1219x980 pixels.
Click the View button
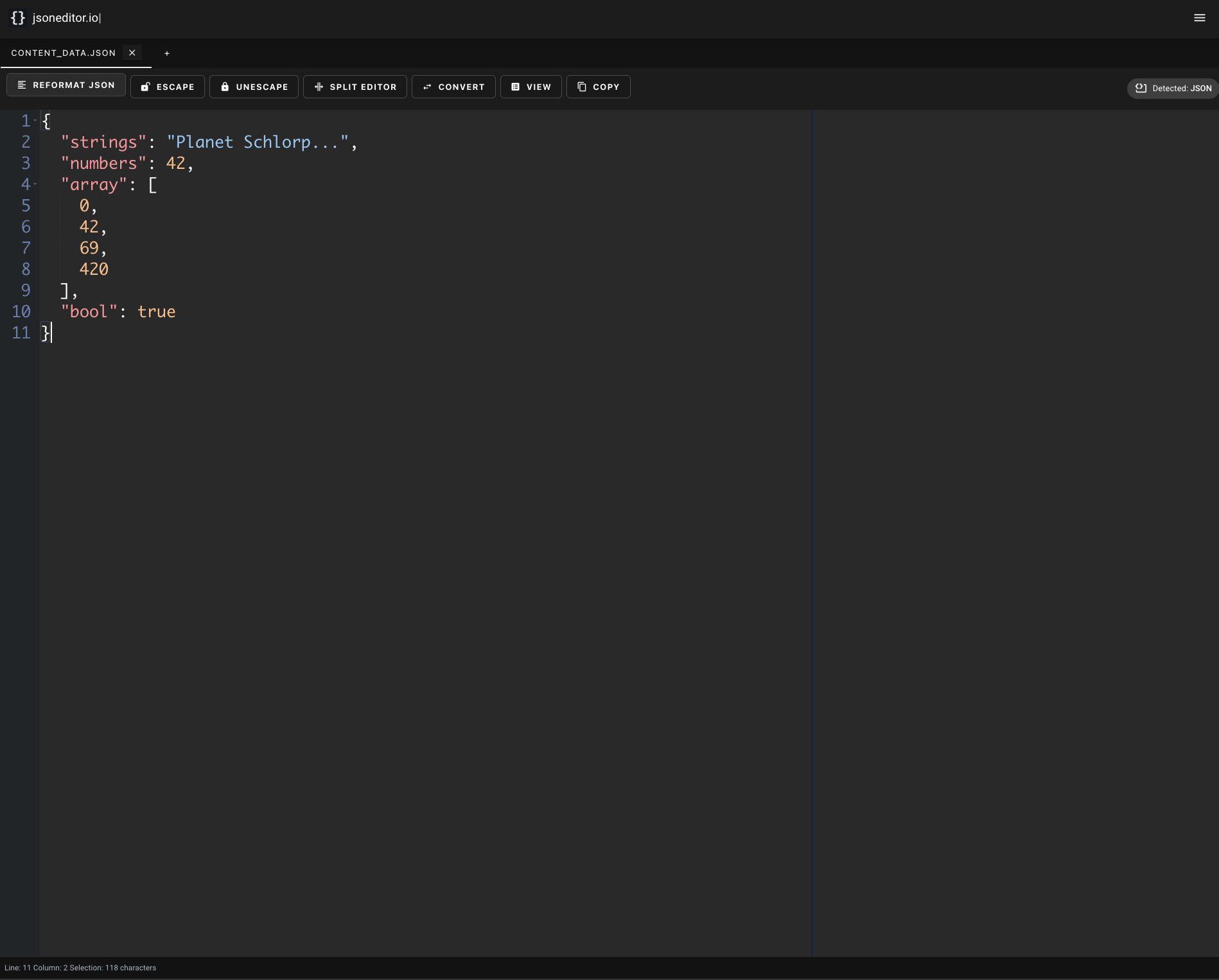click(x=531, y=87)
